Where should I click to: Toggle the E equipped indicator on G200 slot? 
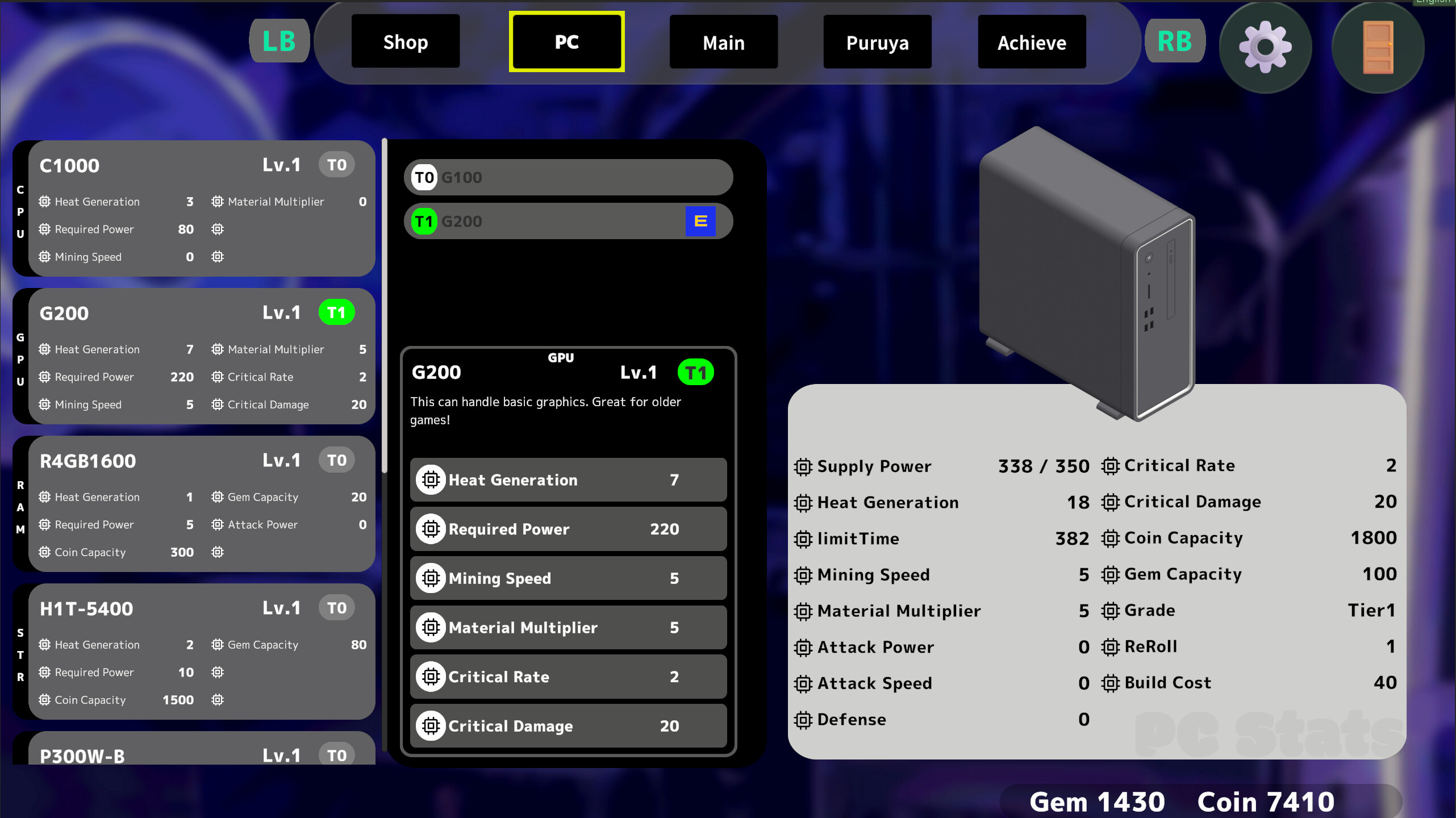pos(700,221)
